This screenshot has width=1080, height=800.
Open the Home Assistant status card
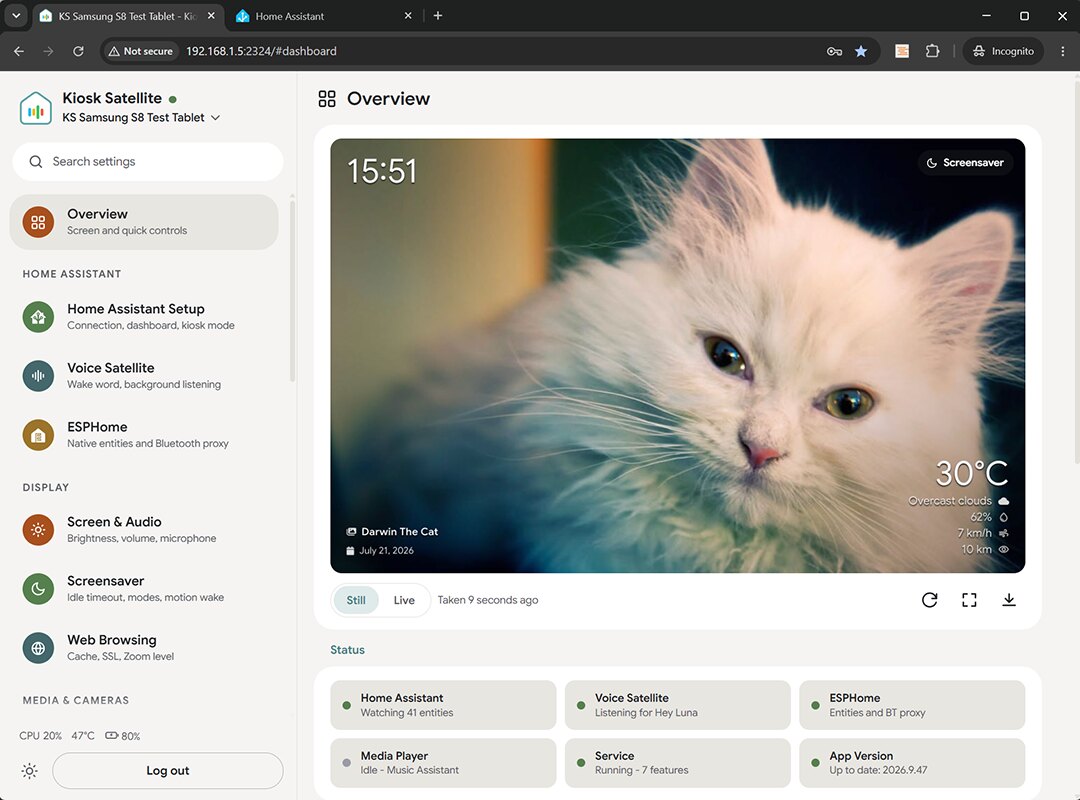point(443,705)
